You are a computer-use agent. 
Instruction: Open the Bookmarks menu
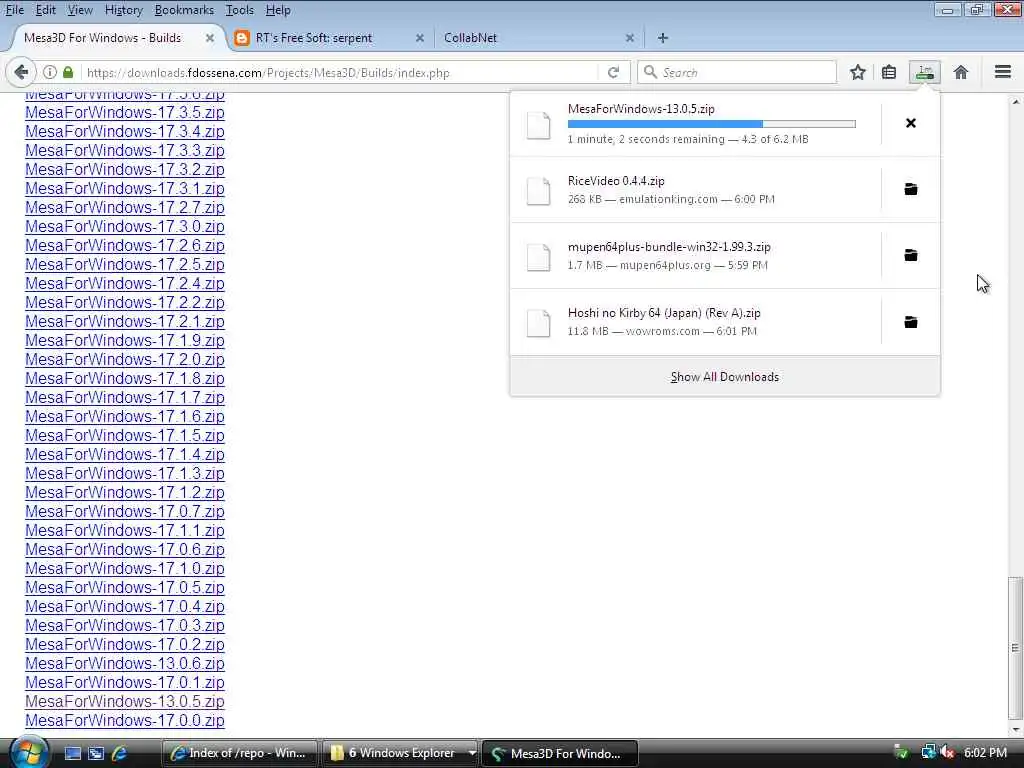coord(184,10)
